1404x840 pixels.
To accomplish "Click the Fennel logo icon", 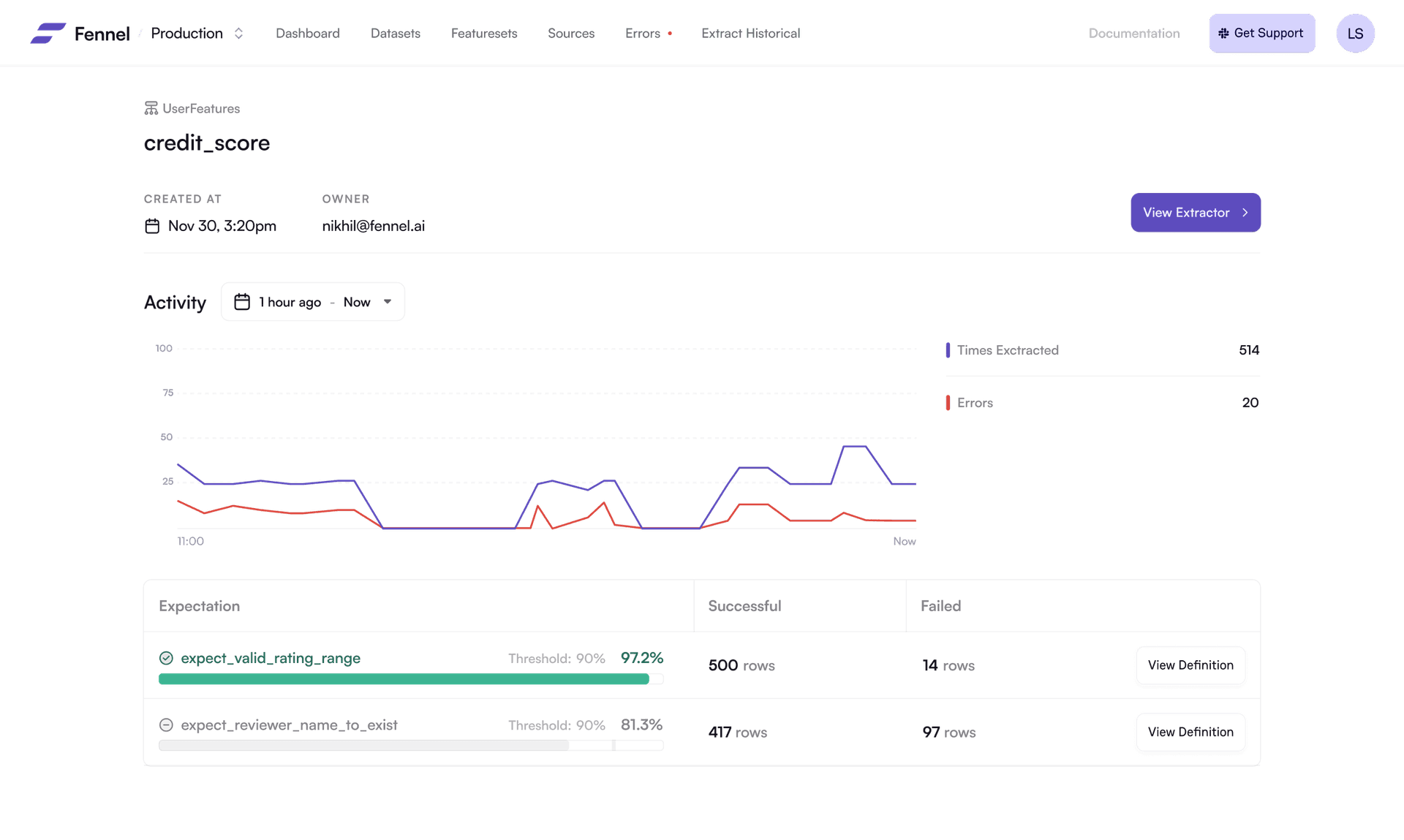I will [48, 33].
